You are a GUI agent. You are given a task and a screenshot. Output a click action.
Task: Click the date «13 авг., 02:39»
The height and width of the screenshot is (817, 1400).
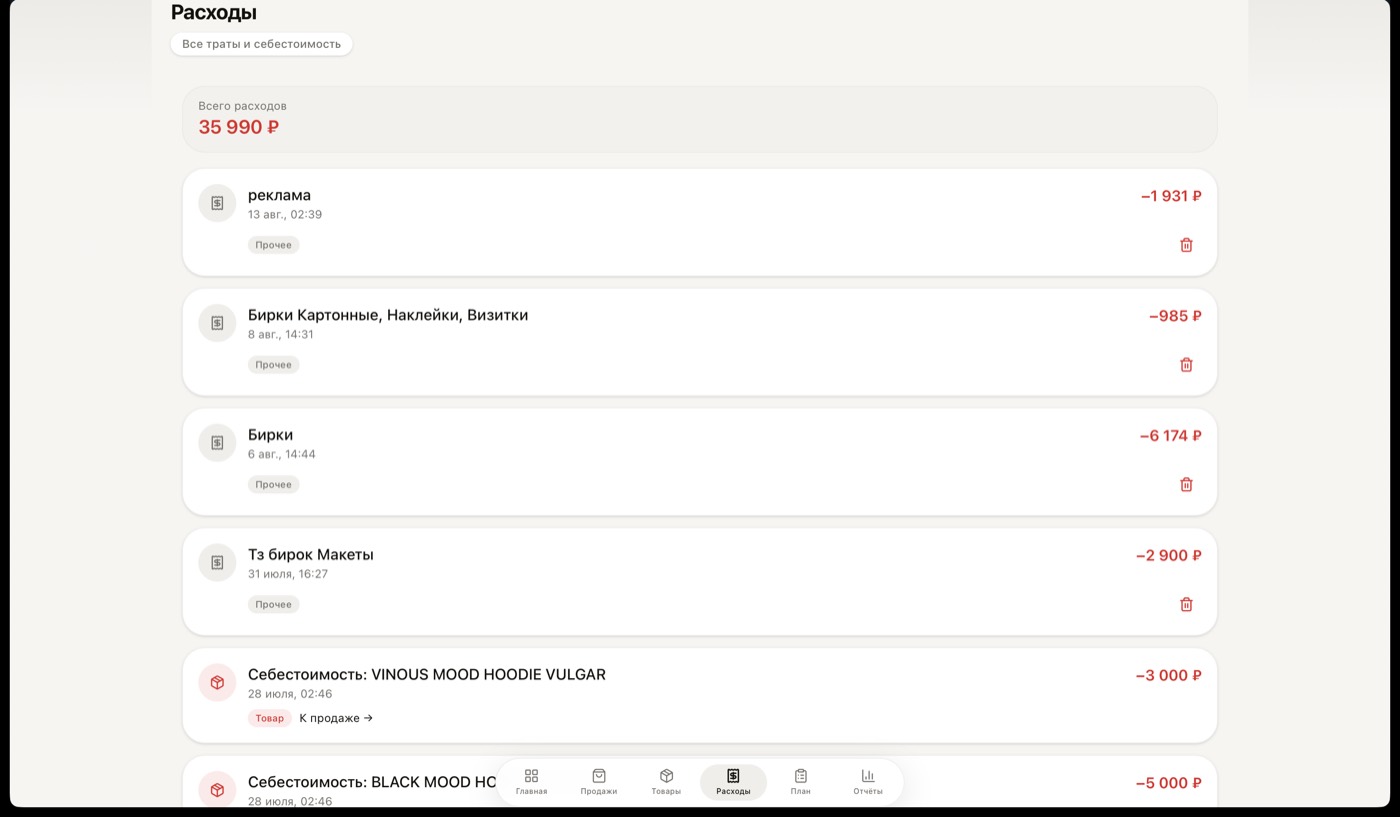click(x=285, y=215)
